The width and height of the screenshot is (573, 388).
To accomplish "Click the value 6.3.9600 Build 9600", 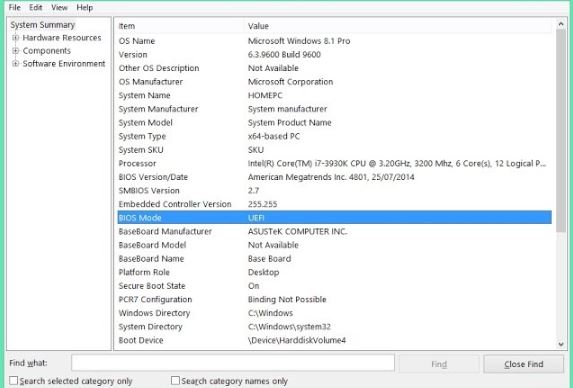I will 284,54.
